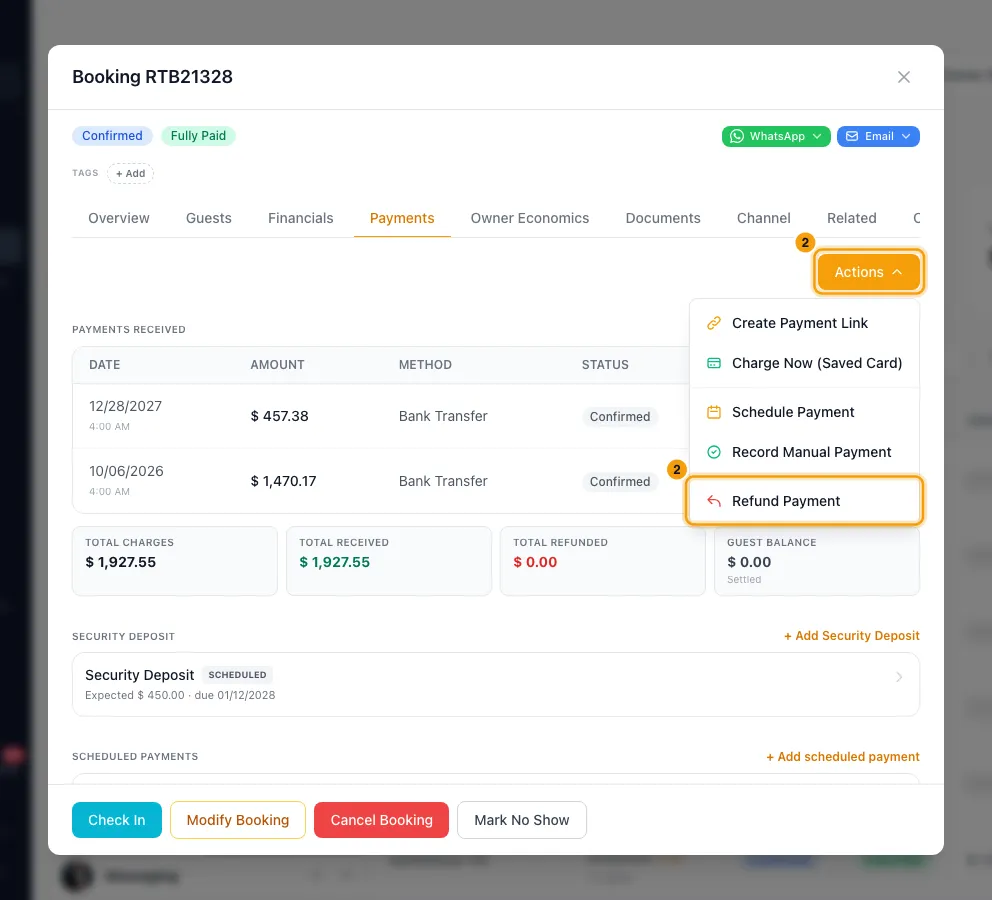Viewport: 992px width, 900px height.
Task: Click the Total Charges $ 1,927.55 card
Action: click(175, 561)
